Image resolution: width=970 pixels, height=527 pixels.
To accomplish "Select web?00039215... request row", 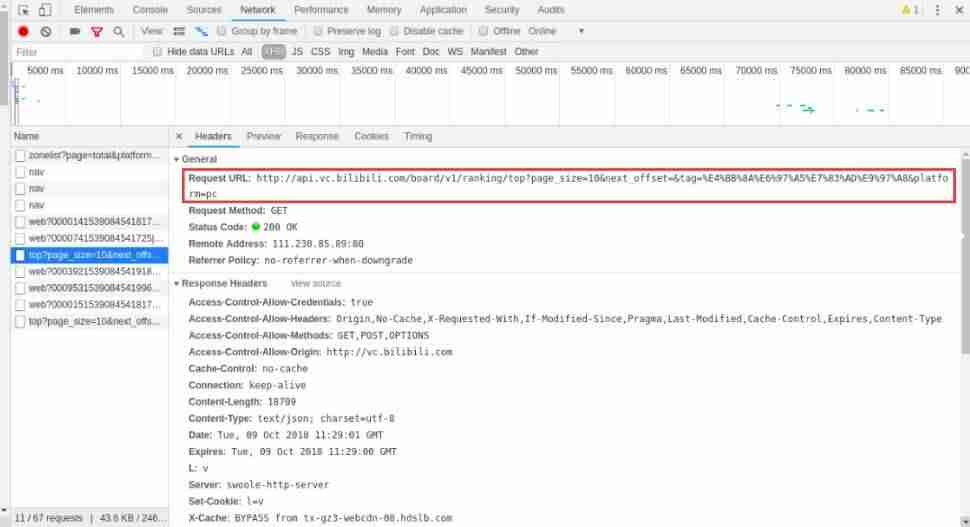I will [x=89, y=272].
